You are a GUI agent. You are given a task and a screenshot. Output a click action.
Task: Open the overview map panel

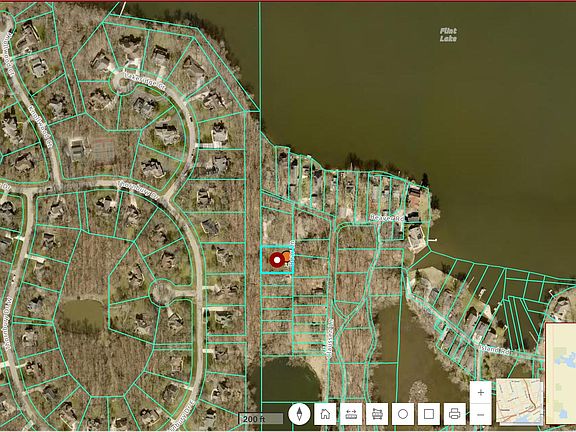pos(561,373)
